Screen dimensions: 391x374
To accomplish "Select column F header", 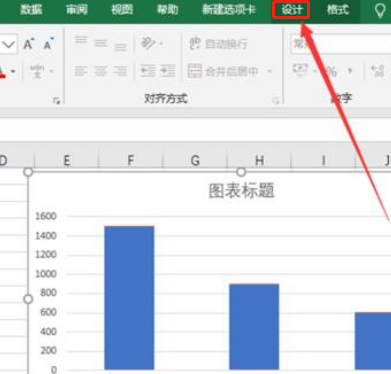I will point(131,161).
